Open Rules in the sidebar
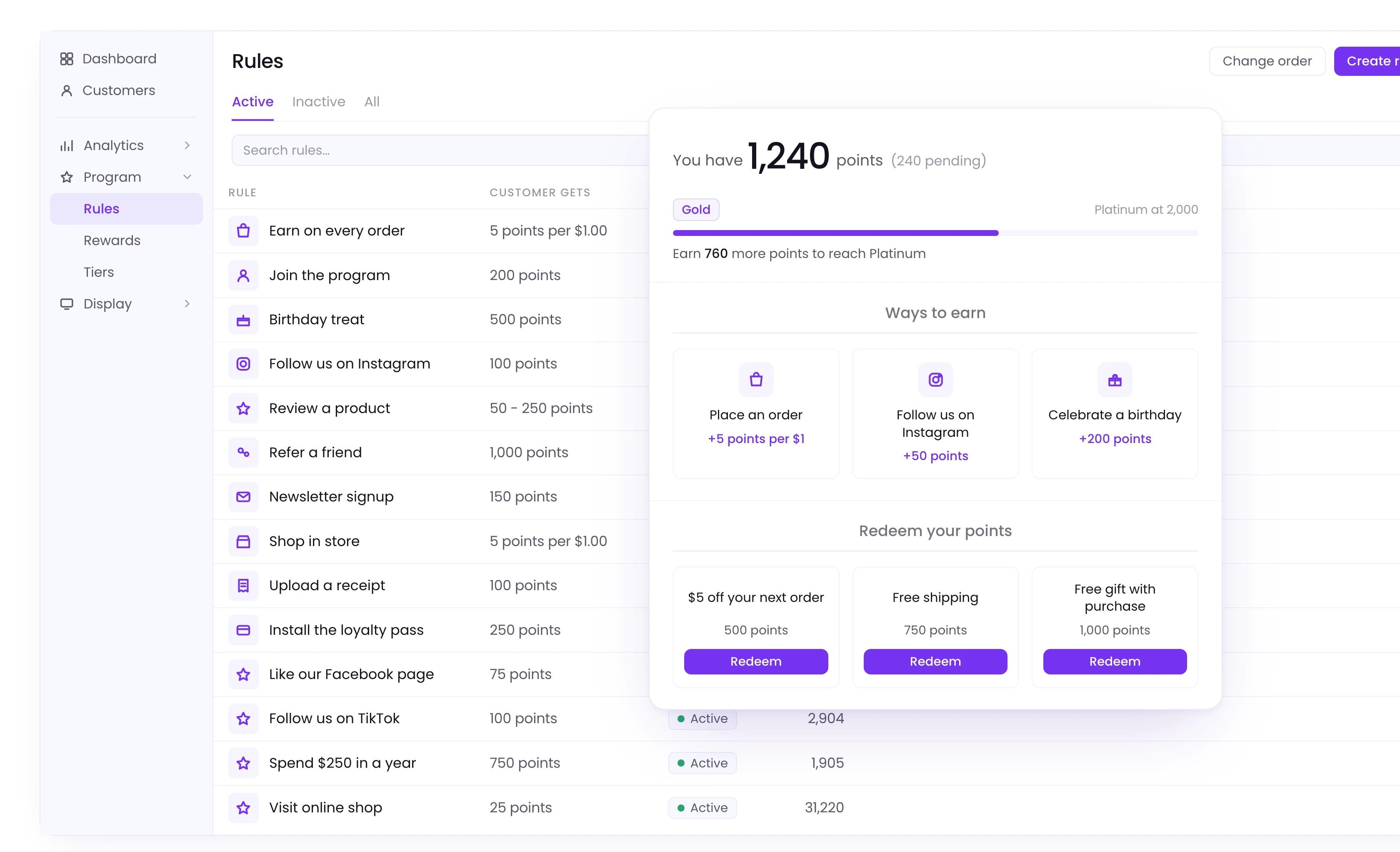The width and height of the screenshot is (1400, 852). [x=126, y=208]
